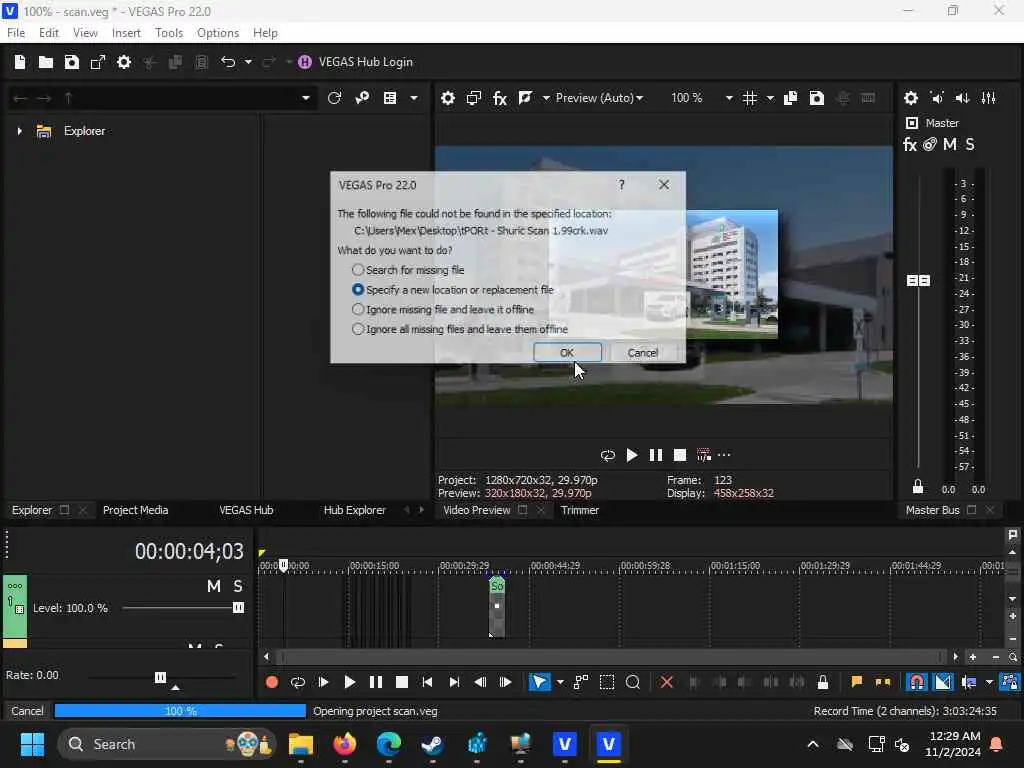Viewport: 1024px width, 768px height.
Task: Open Video Output FX icon
Action: 500,98
